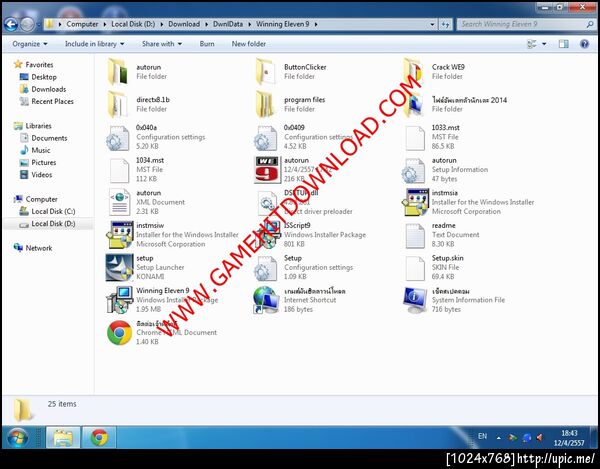Go back with the Back arrow
Image resolution: width=600 pixels, height=469 pixels.
pos(11,24)
